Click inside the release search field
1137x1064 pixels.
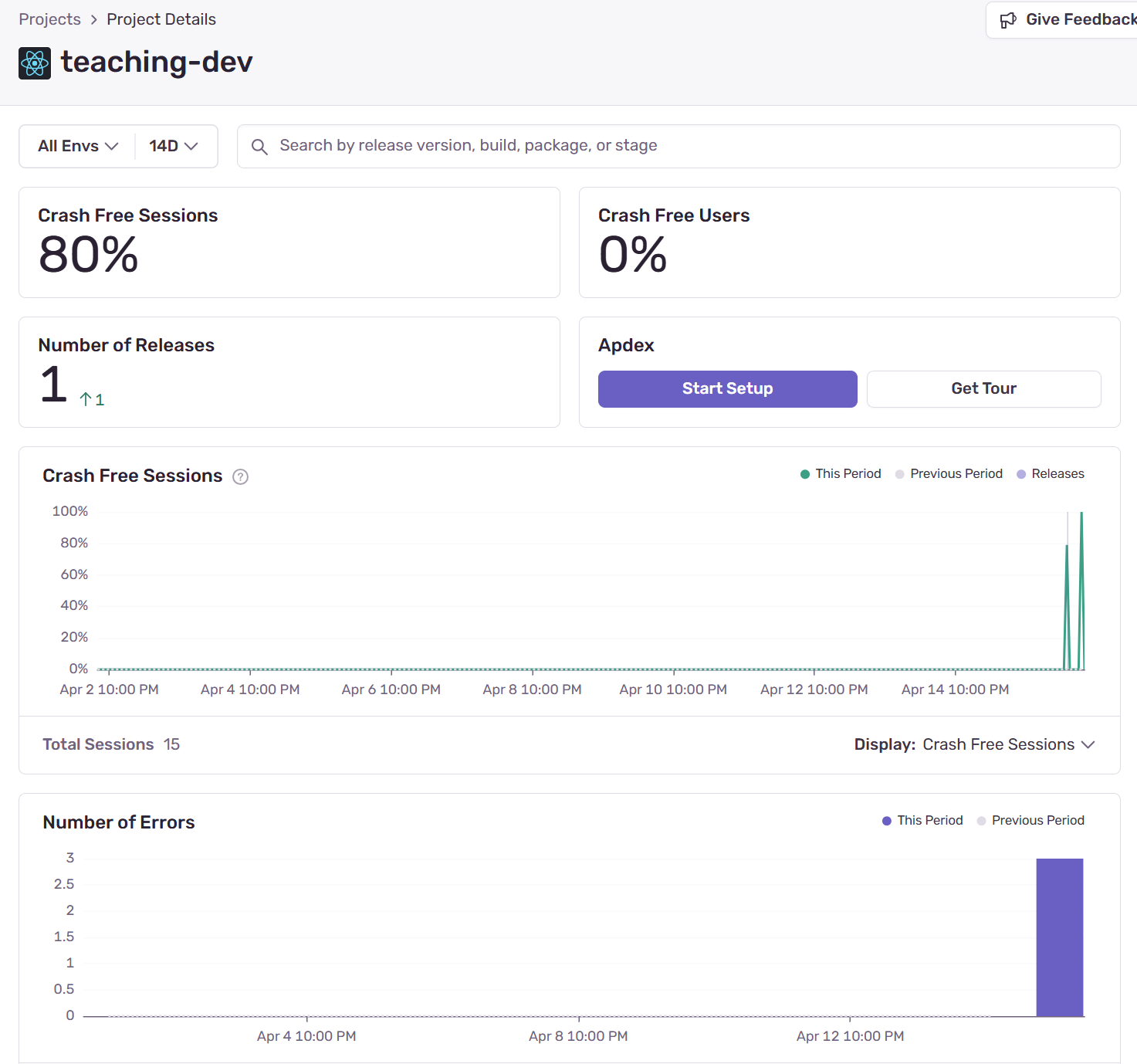tap(540, 146)
